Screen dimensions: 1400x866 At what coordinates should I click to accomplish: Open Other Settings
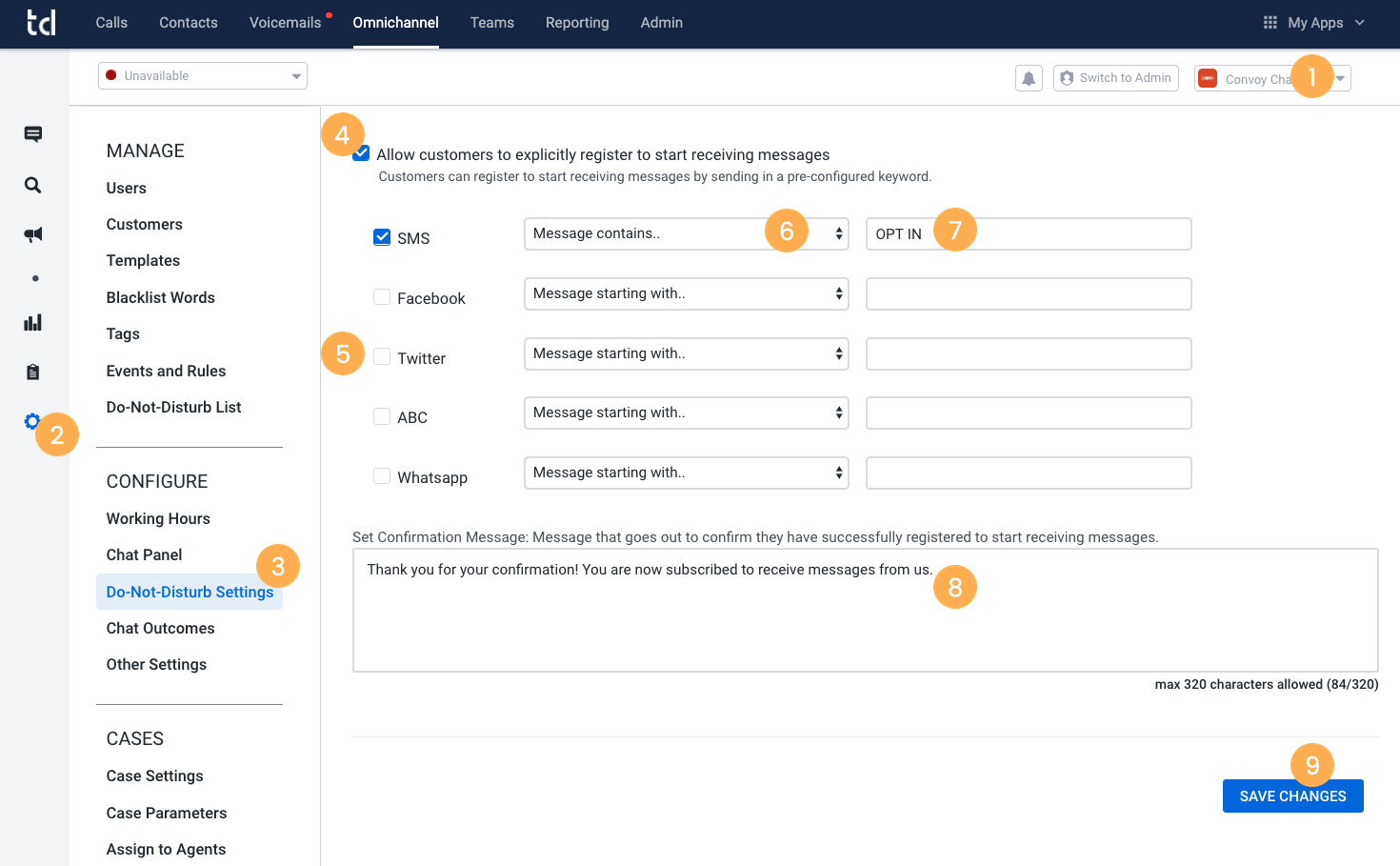click(x=157, y=664)
